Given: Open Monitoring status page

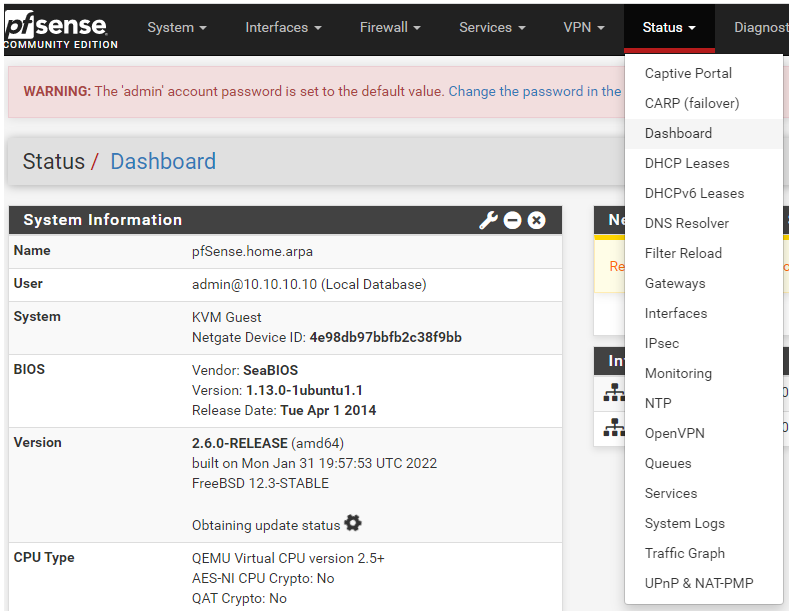Looking at the screenshot, I should (x=703, y=373).
